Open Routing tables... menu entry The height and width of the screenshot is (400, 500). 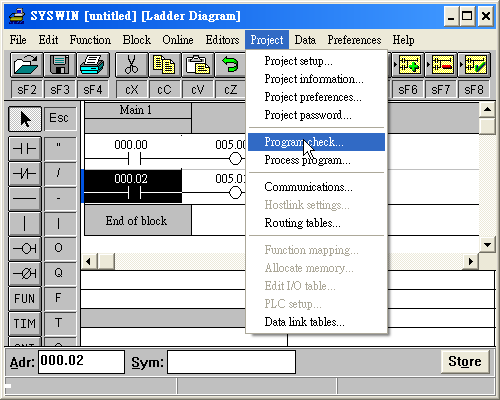(317, 223)
